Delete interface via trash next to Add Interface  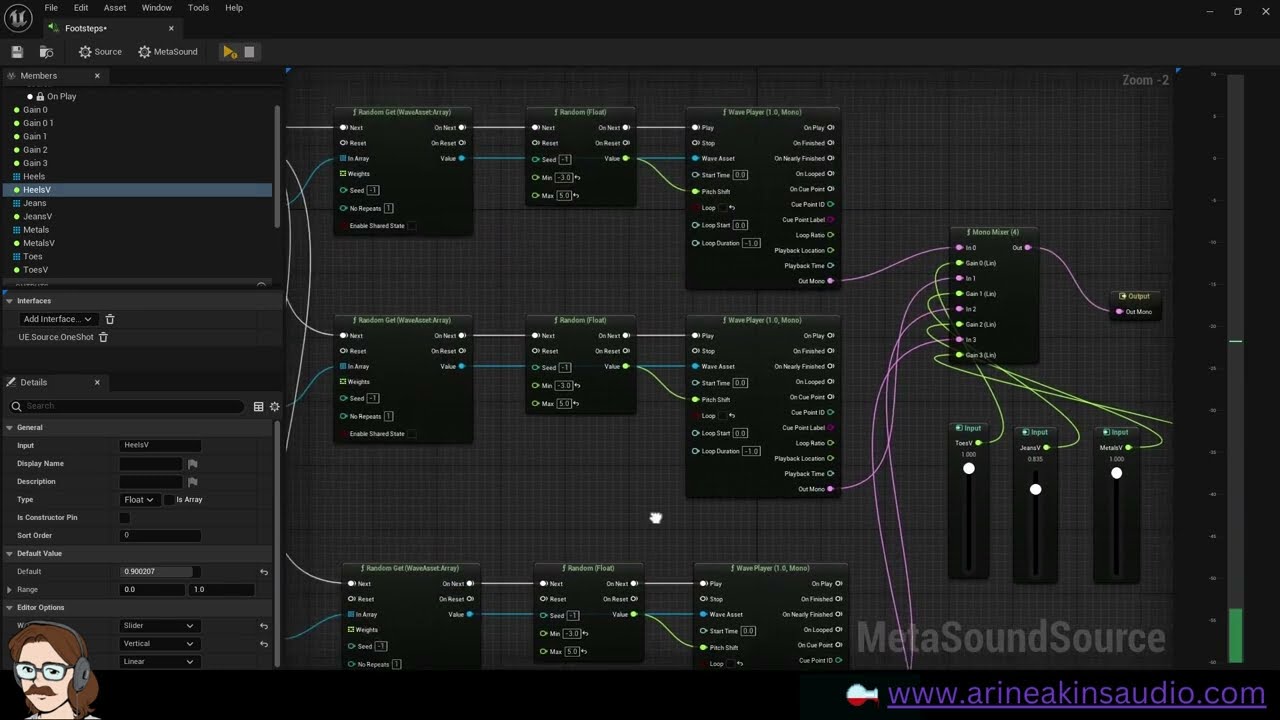pyautogui.click(x=110, y=319)
